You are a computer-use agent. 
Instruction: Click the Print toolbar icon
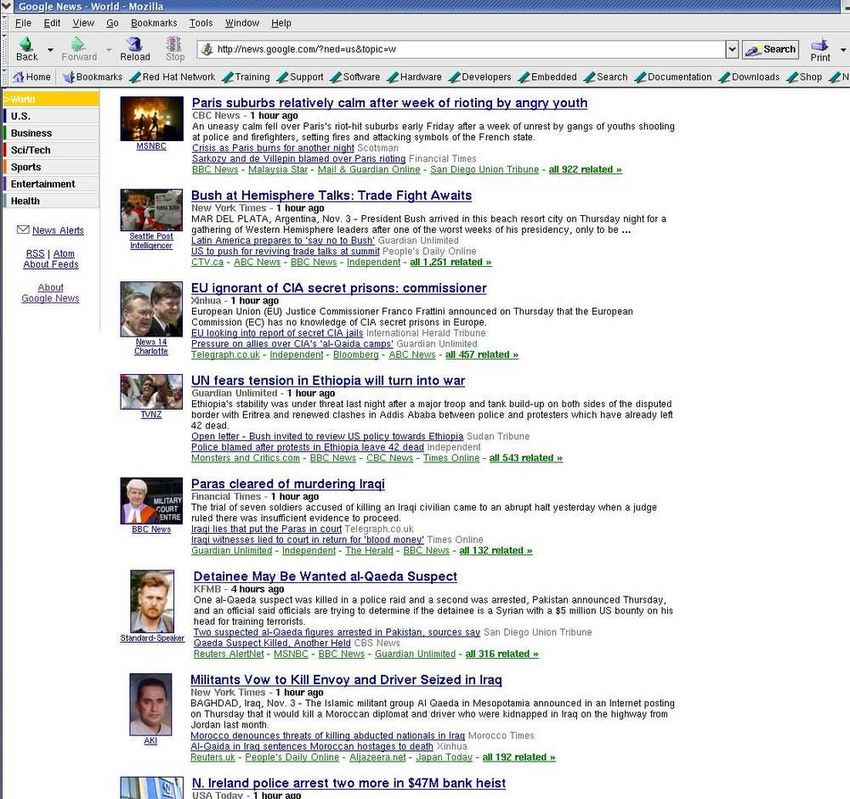point(820,49)
